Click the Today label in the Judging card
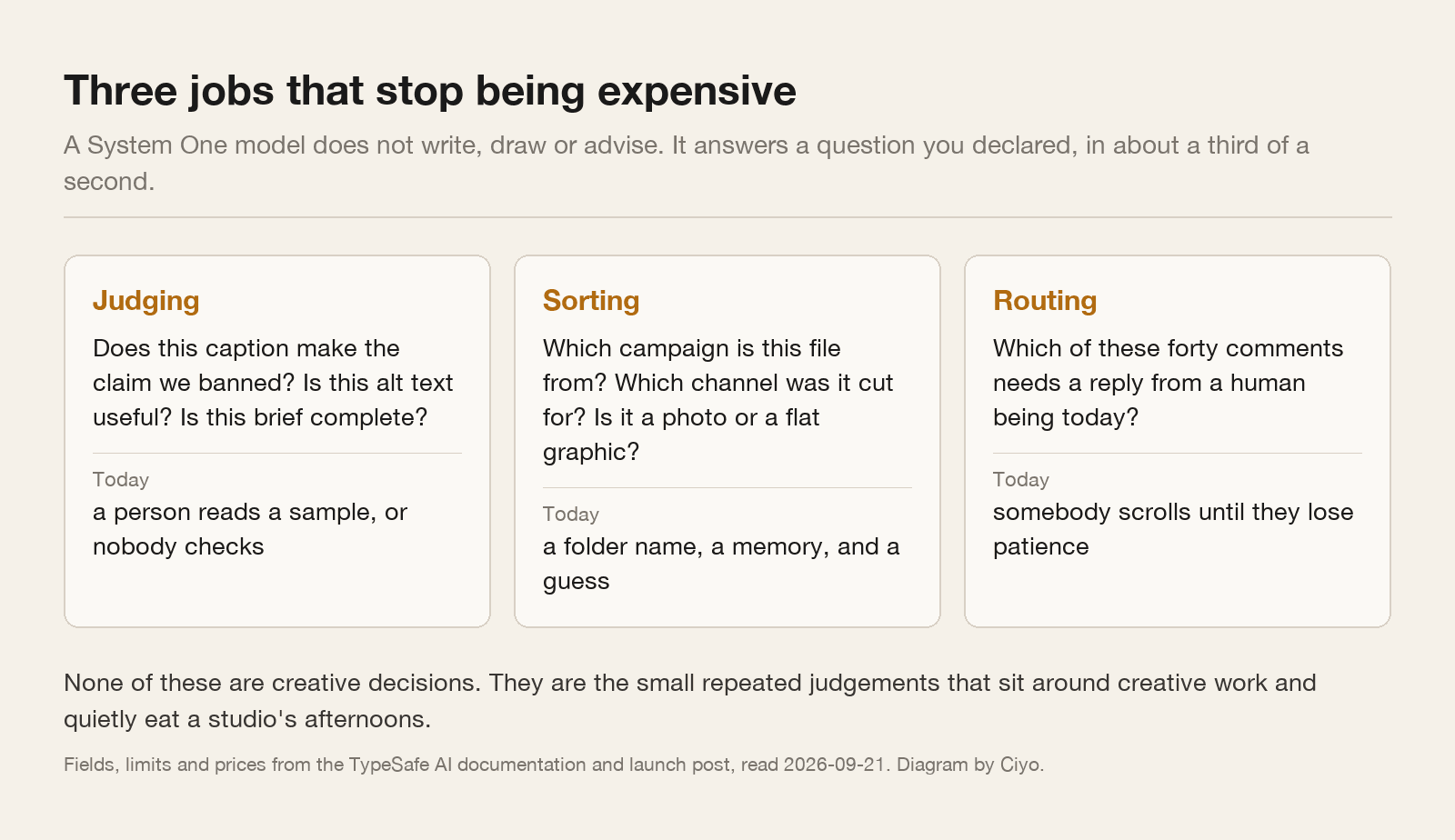The image size is (1455, 840). point(121,479)
